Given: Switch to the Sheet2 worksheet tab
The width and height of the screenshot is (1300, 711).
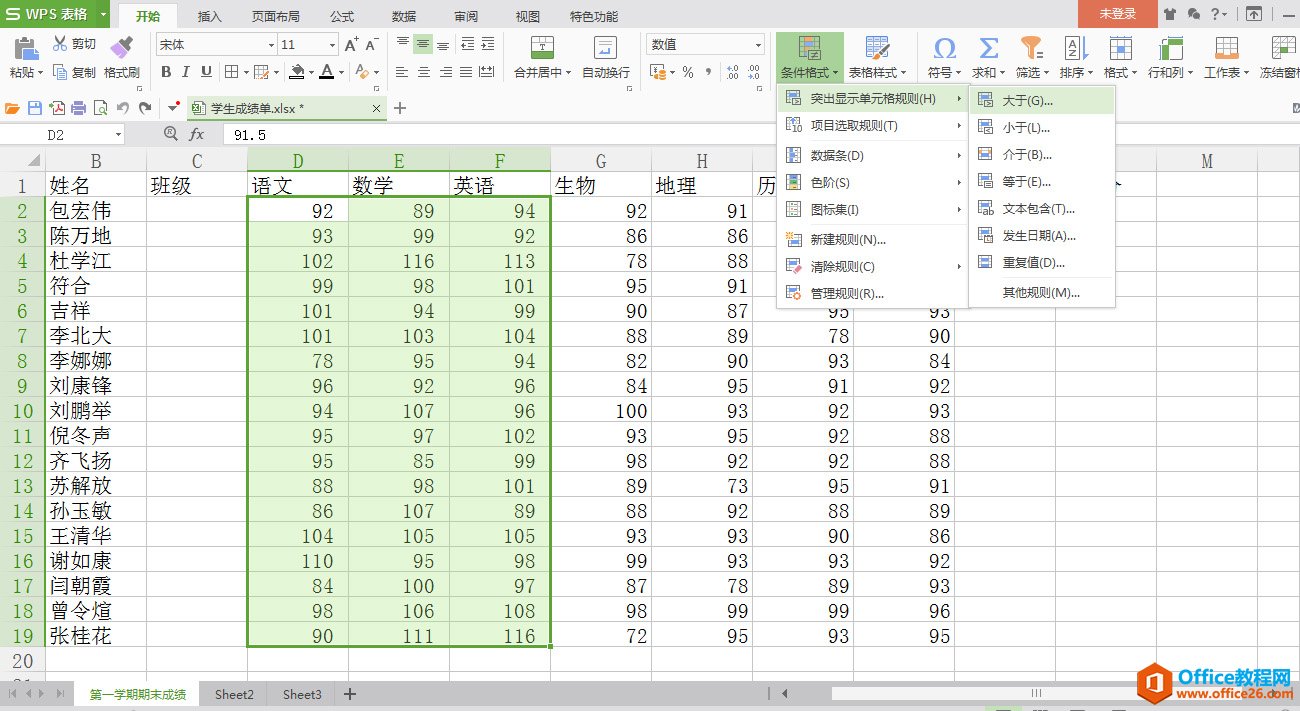Looking at the screenshot, I should pyautogui.click(x=234, y=694).
